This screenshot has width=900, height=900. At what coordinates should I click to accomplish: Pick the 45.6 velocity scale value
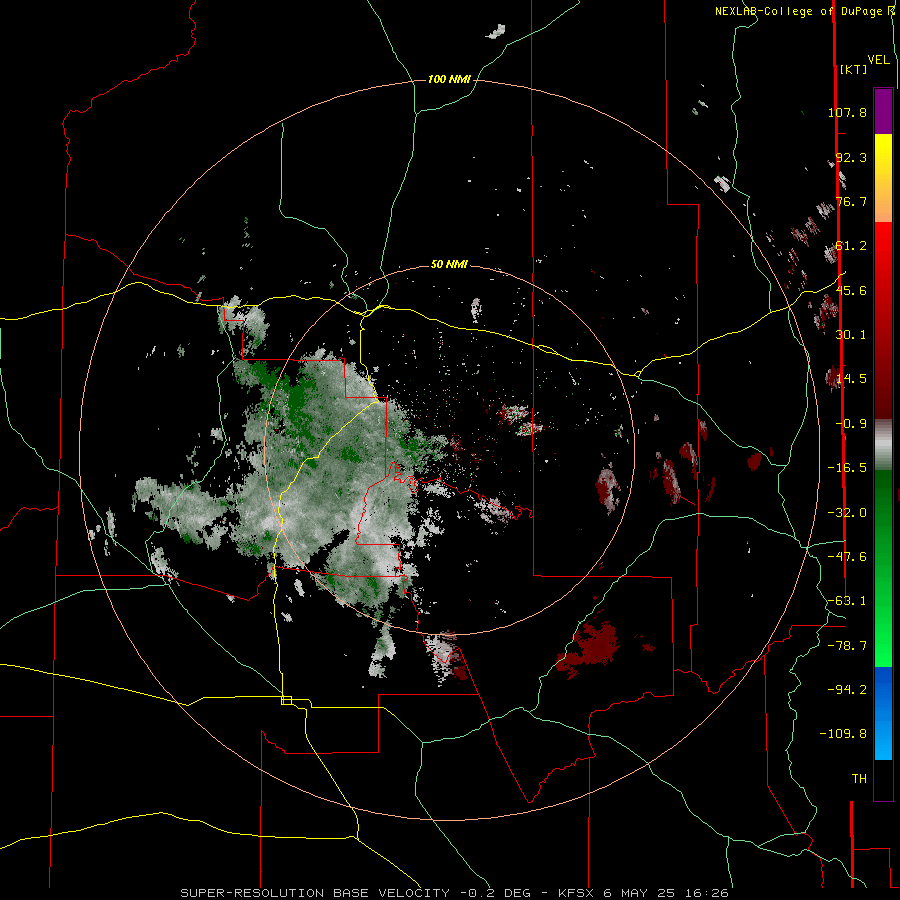click(x=851, y=290)
